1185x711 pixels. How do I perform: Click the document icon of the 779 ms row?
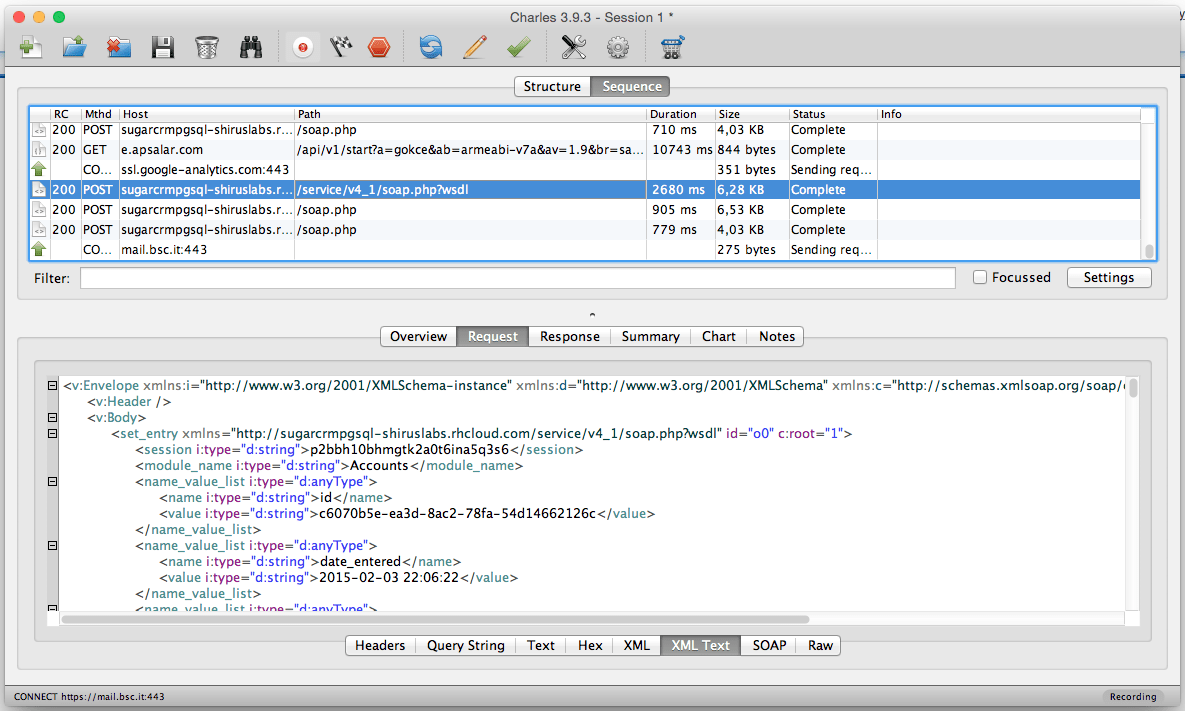click(39, 230)
